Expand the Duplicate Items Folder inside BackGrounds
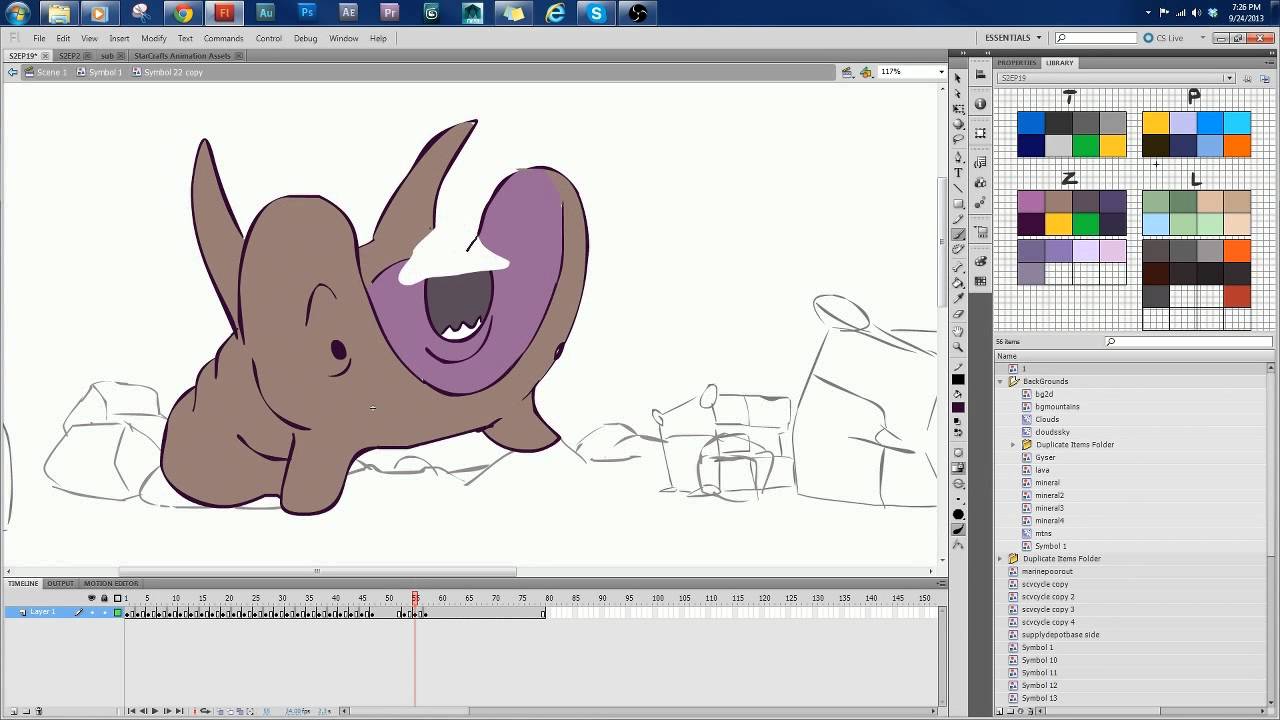Image resolution: width=1280 pixels, height=720 pixels. pyautogui.click(x=1013, y=444)
